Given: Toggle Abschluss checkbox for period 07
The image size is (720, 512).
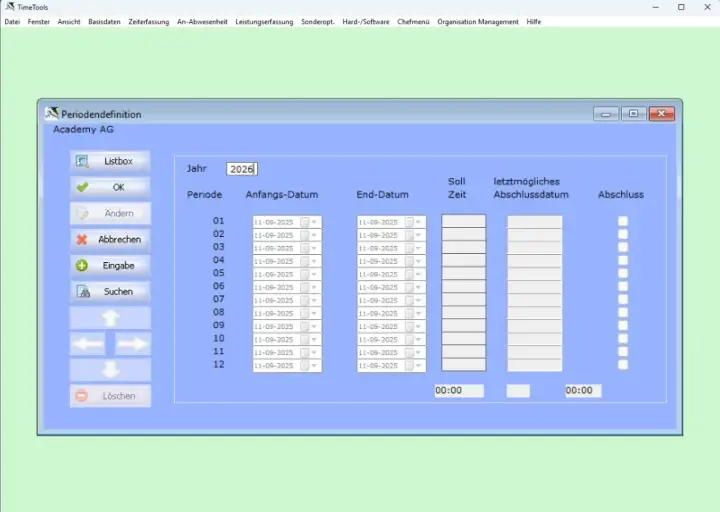Looking at the screenshot, I should pyautogui.click(x=623, y=299).
